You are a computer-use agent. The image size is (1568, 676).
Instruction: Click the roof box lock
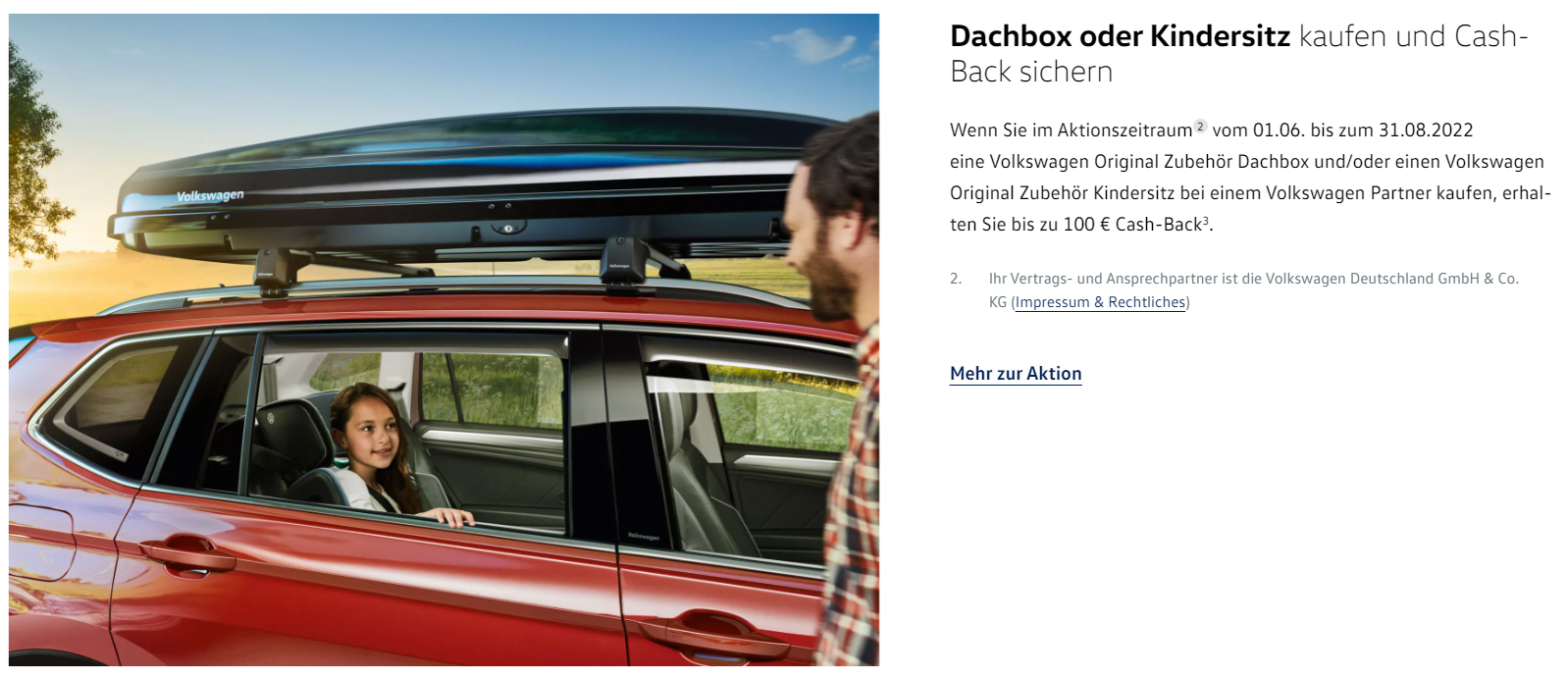(508, 229)
